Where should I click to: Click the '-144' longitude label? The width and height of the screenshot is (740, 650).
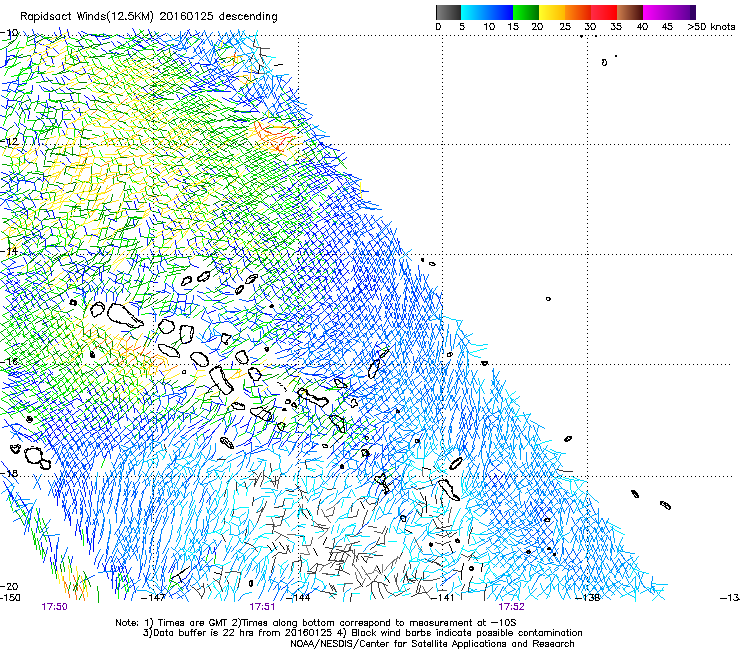click(298, 598)
